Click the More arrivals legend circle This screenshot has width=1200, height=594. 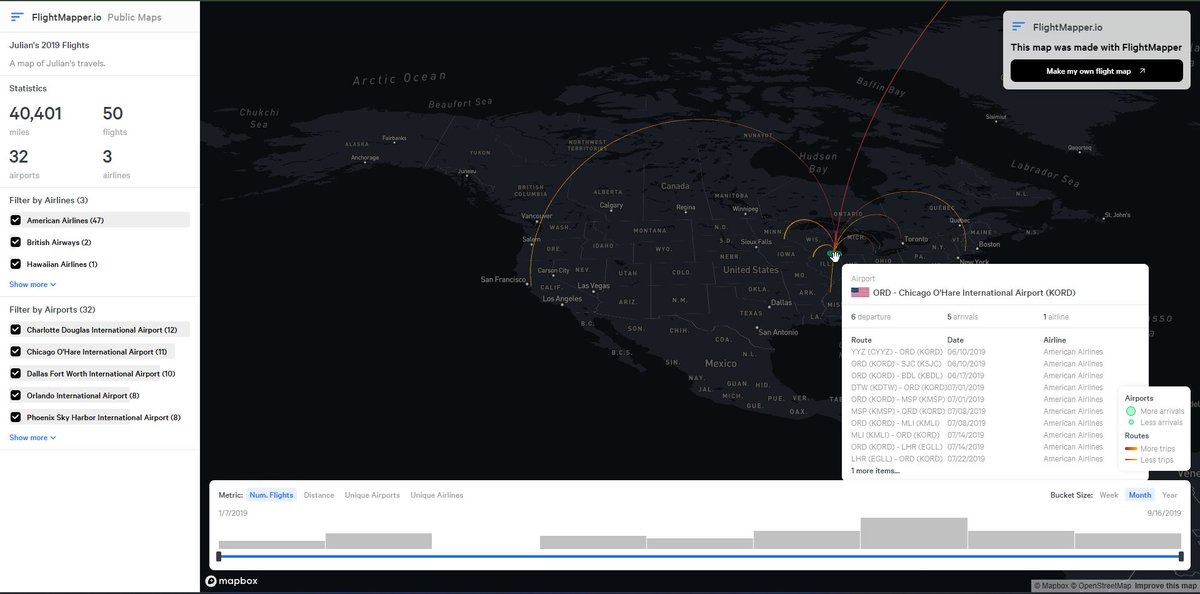coord(1131,411)
